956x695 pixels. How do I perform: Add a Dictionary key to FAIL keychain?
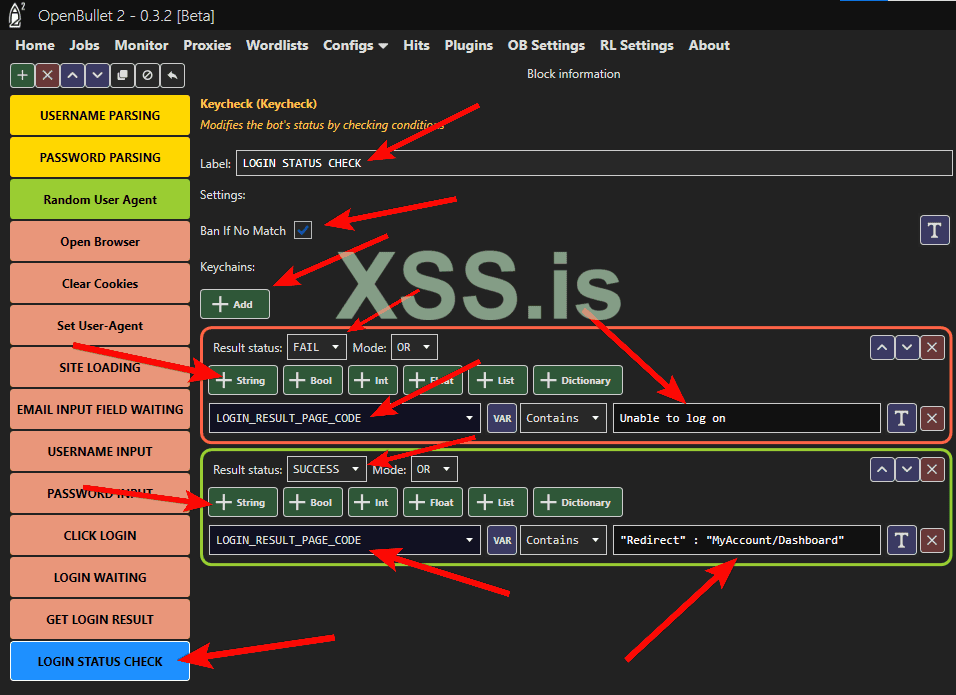(577, 380)
